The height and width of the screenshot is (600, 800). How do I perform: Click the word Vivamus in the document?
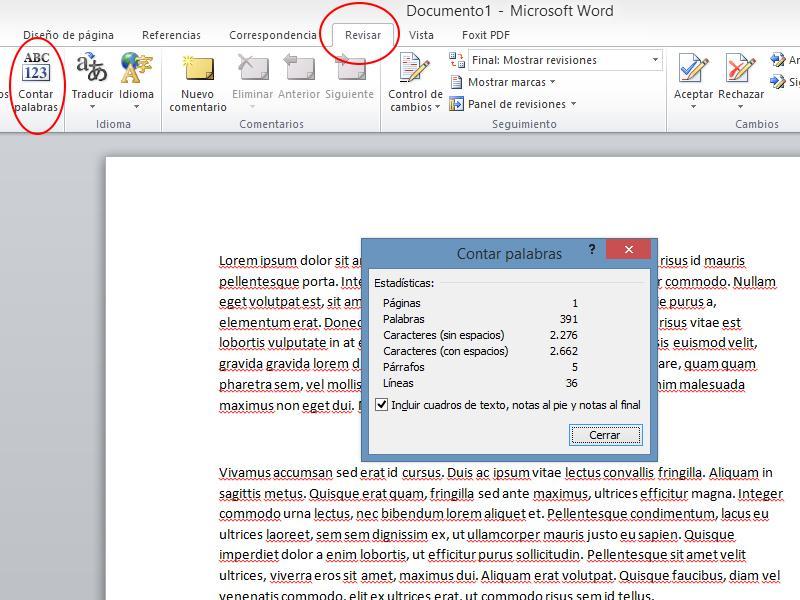click(246, 473)
